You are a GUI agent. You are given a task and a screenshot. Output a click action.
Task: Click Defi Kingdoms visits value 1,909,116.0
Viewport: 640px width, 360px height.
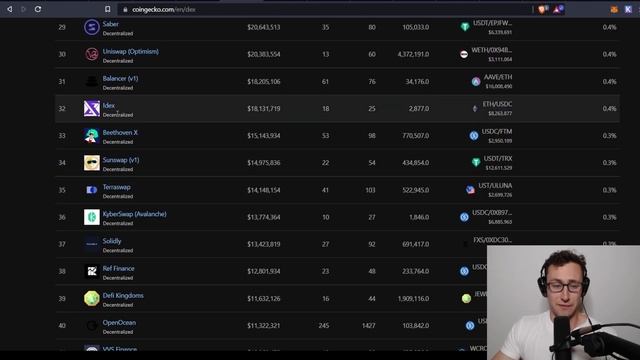(413, 298)
